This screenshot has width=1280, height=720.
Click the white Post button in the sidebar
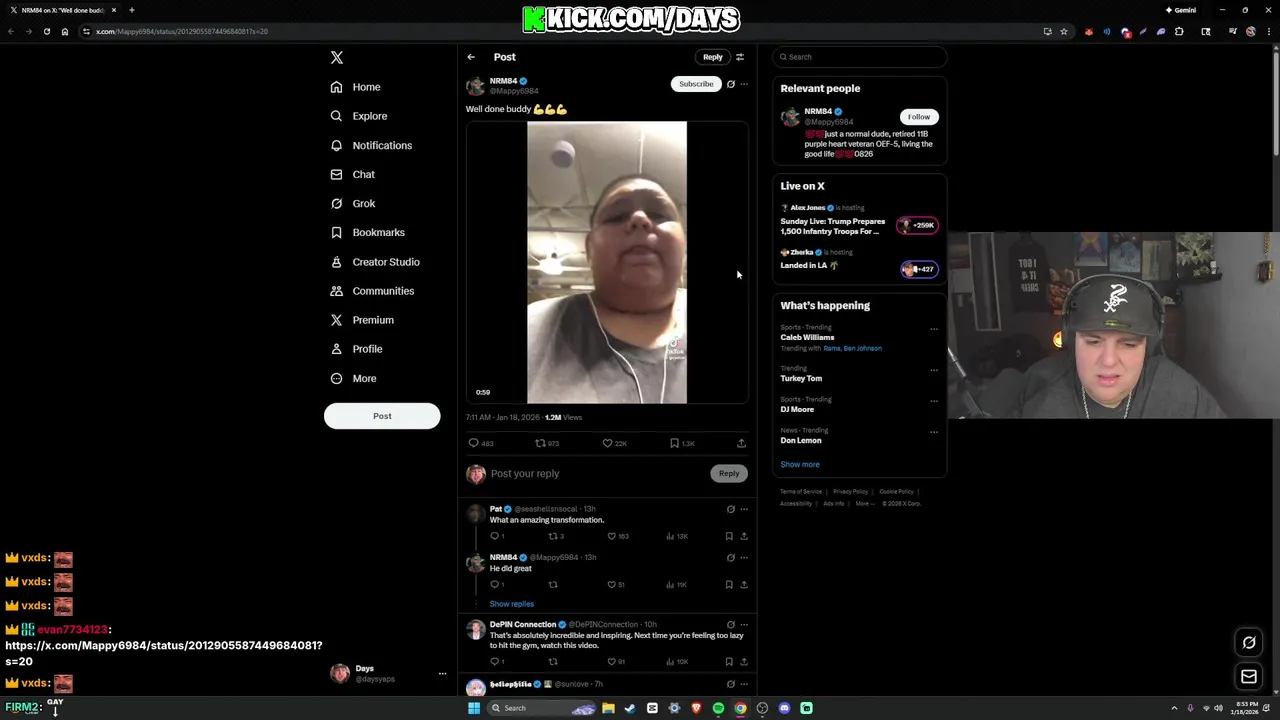click(x=382, y=416)
